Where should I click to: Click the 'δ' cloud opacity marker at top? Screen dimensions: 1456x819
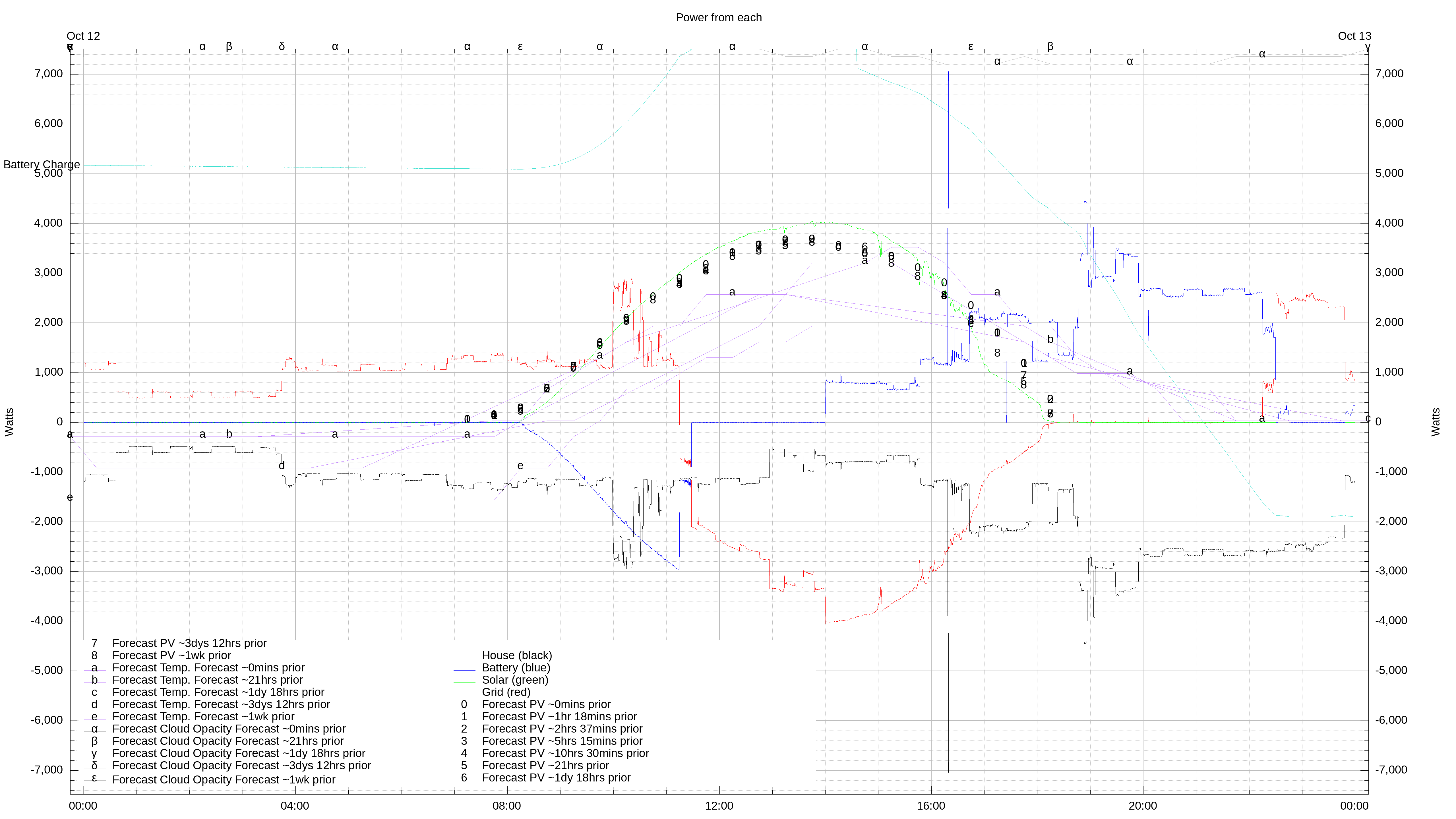(282, 46)
